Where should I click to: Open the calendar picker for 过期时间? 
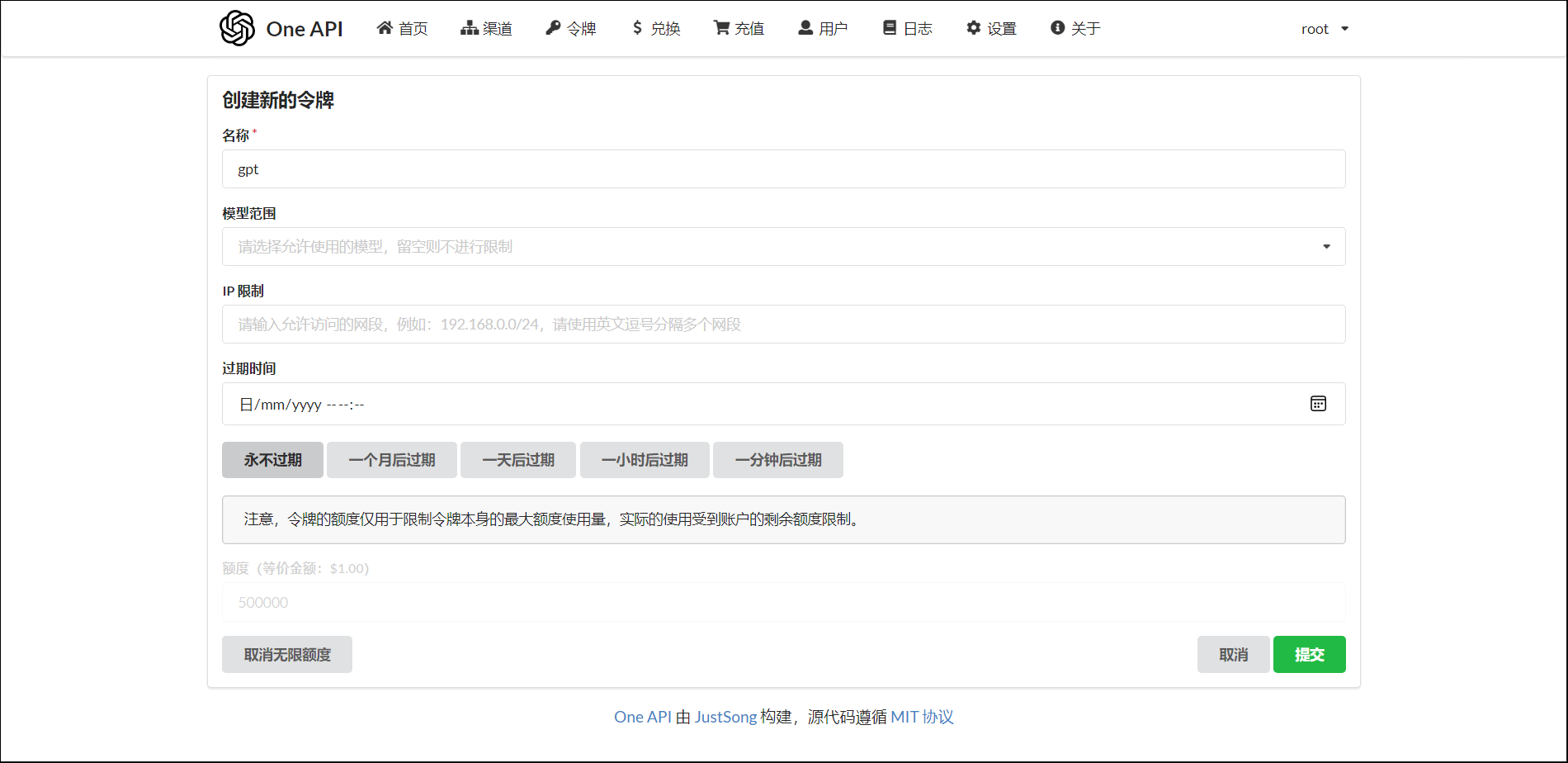tap(1318, 404)
